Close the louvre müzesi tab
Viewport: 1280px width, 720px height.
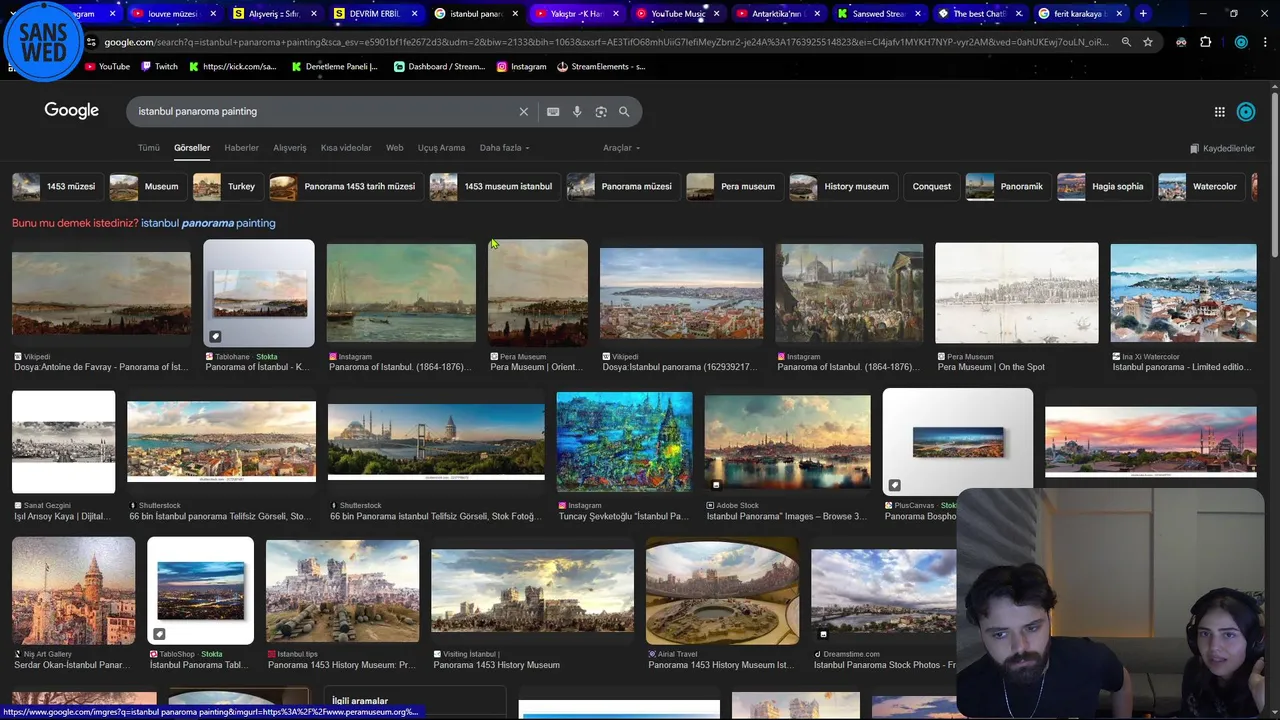pyautogui.click(x=214, y=14)
